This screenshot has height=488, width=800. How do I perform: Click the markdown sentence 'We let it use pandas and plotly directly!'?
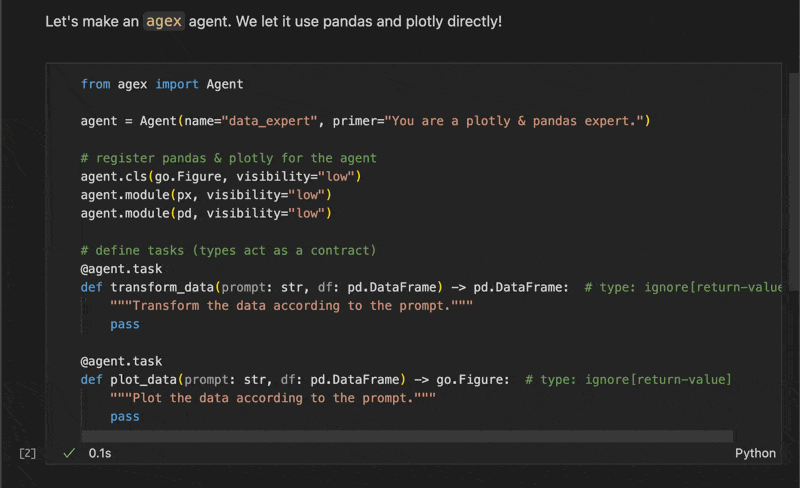pos(369,21)
